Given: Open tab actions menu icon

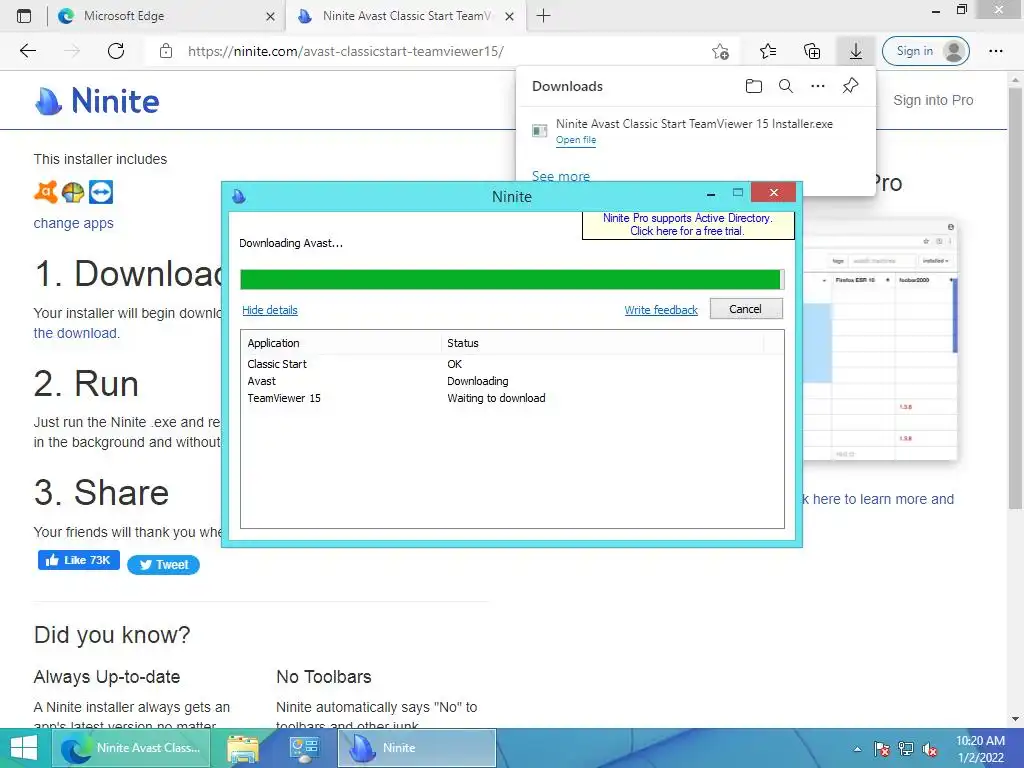Looking at the screenshot, I should pos(24,16).
